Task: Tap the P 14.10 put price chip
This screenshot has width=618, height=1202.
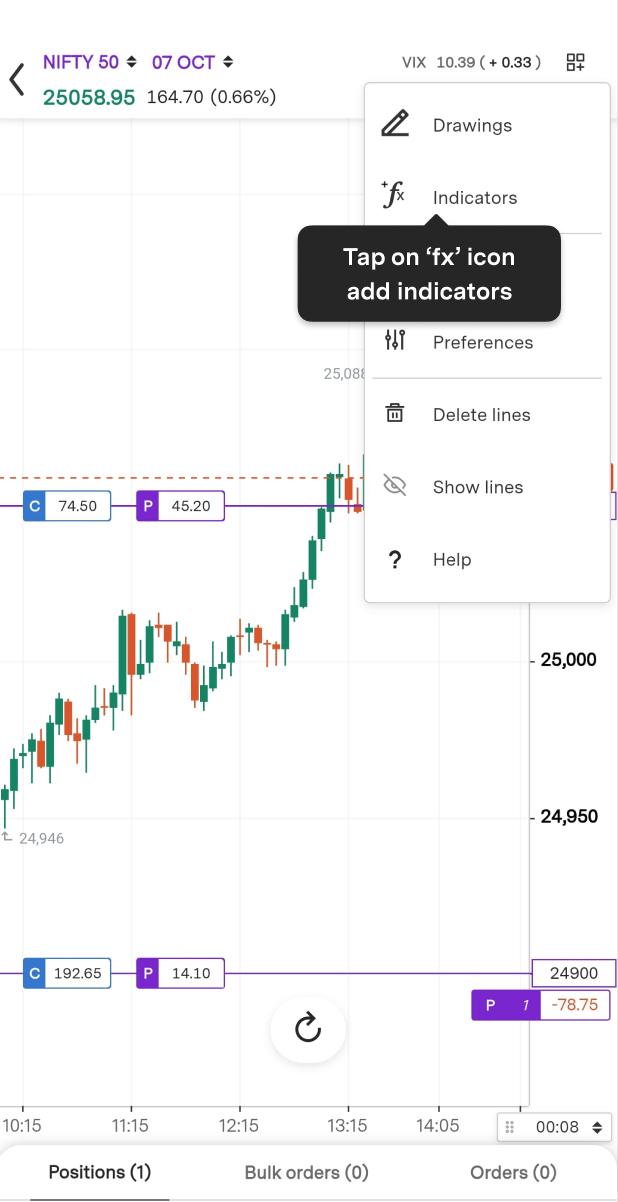Action: coord(180,973)
